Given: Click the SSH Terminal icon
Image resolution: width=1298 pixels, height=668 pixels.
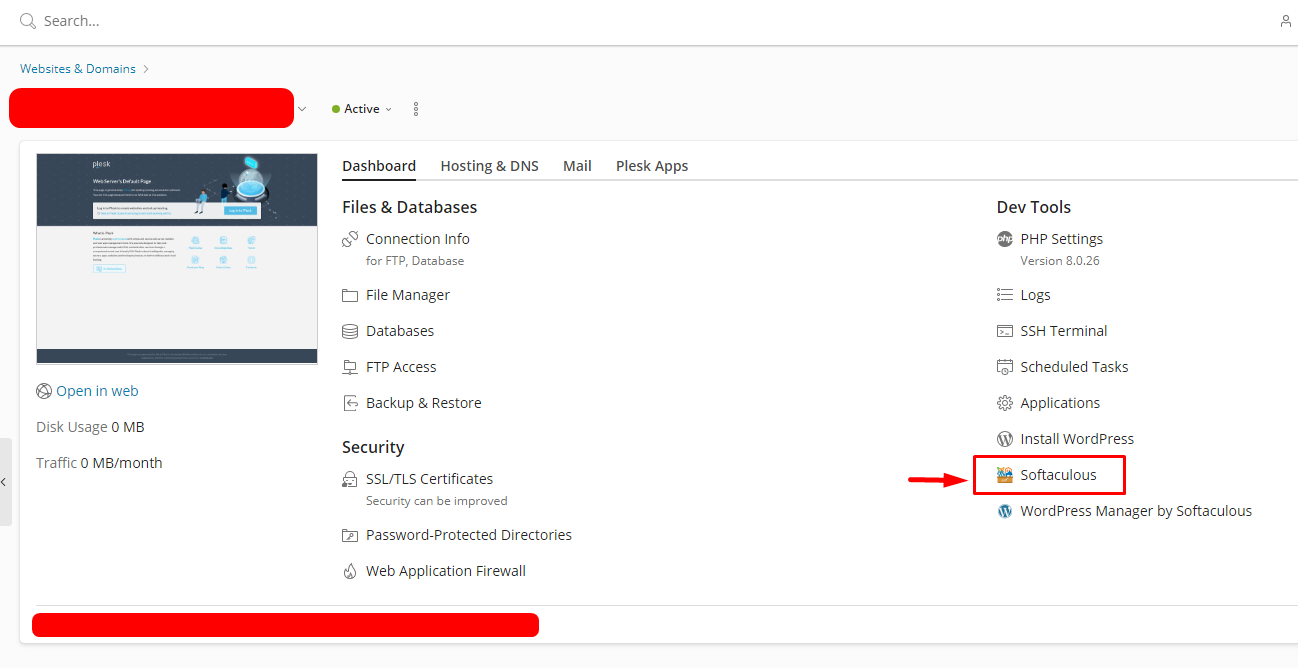Looking at the screenshot, I should pos(1005,331).
